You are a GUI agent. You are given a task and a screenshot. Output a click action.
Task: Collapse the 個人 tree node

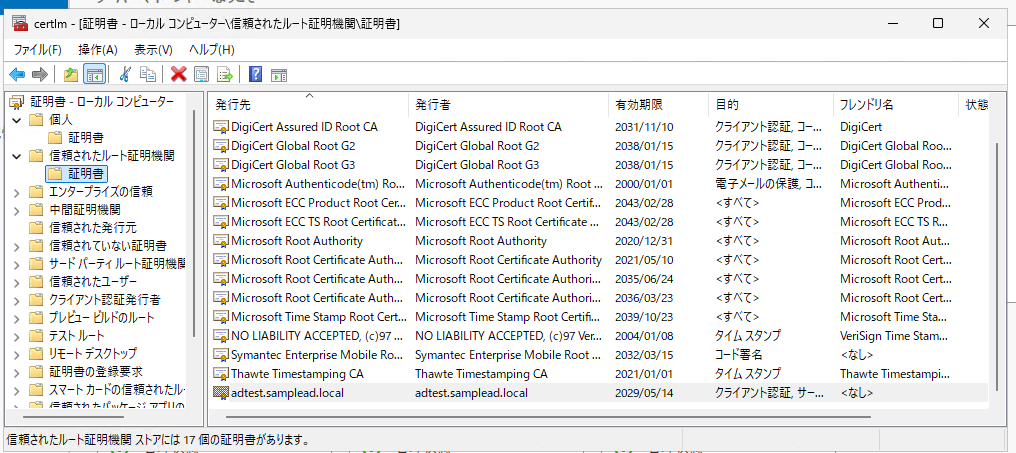(x=17, y=120)
